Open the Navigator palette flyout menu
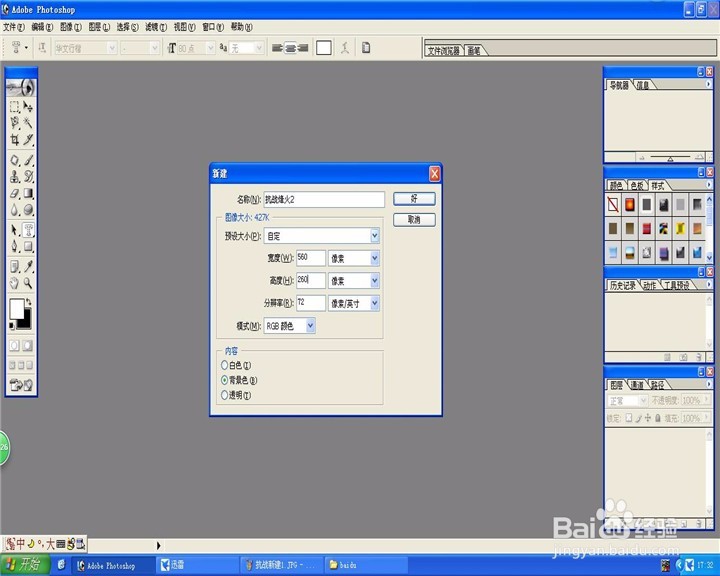The image size is (720, 576). pos(709,84)
